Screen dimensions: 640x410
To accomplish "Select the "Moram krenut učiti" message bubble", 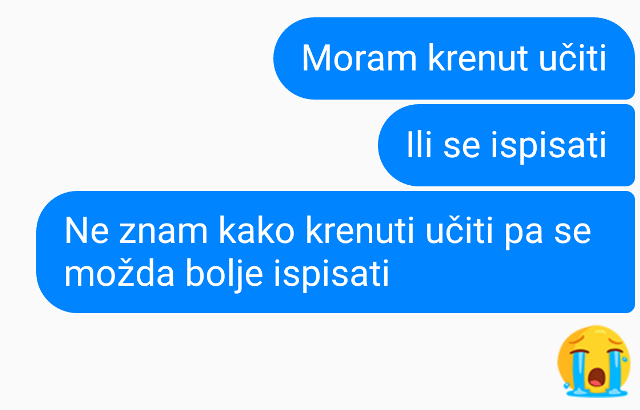I will pos(454,58).
